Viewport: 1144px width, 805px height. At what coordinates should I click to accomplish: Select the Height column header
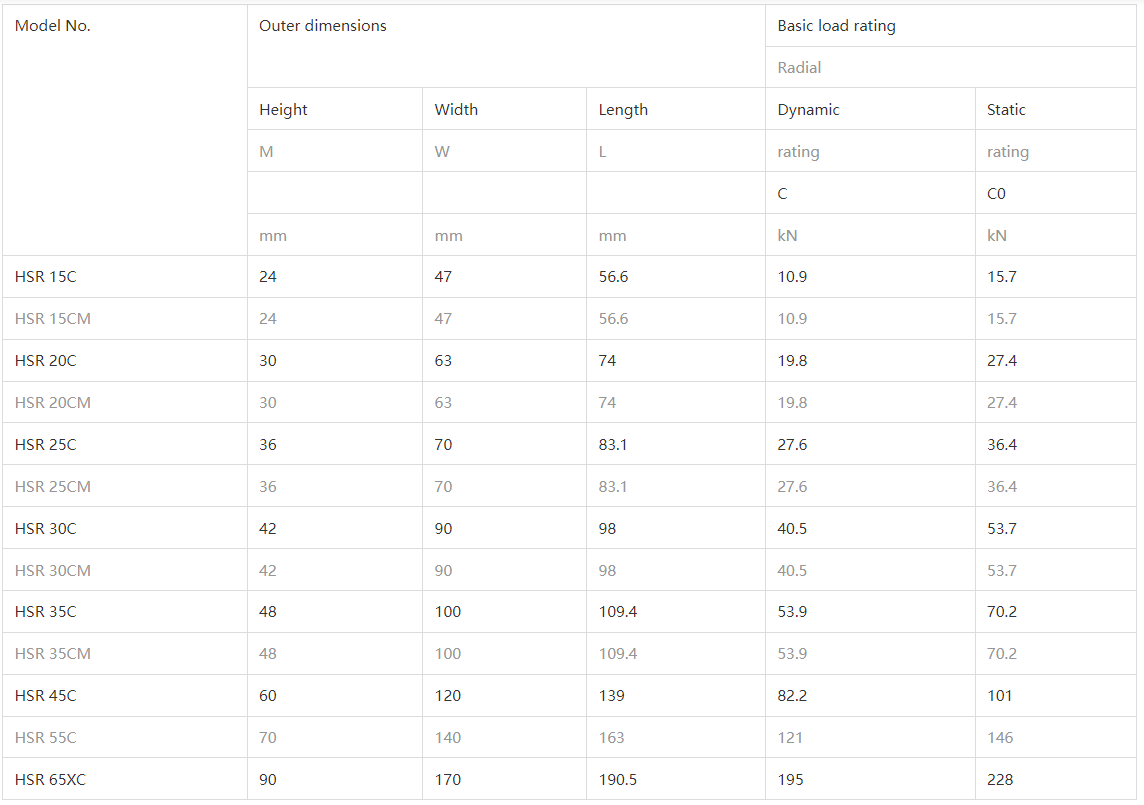(x=284, y=110)
